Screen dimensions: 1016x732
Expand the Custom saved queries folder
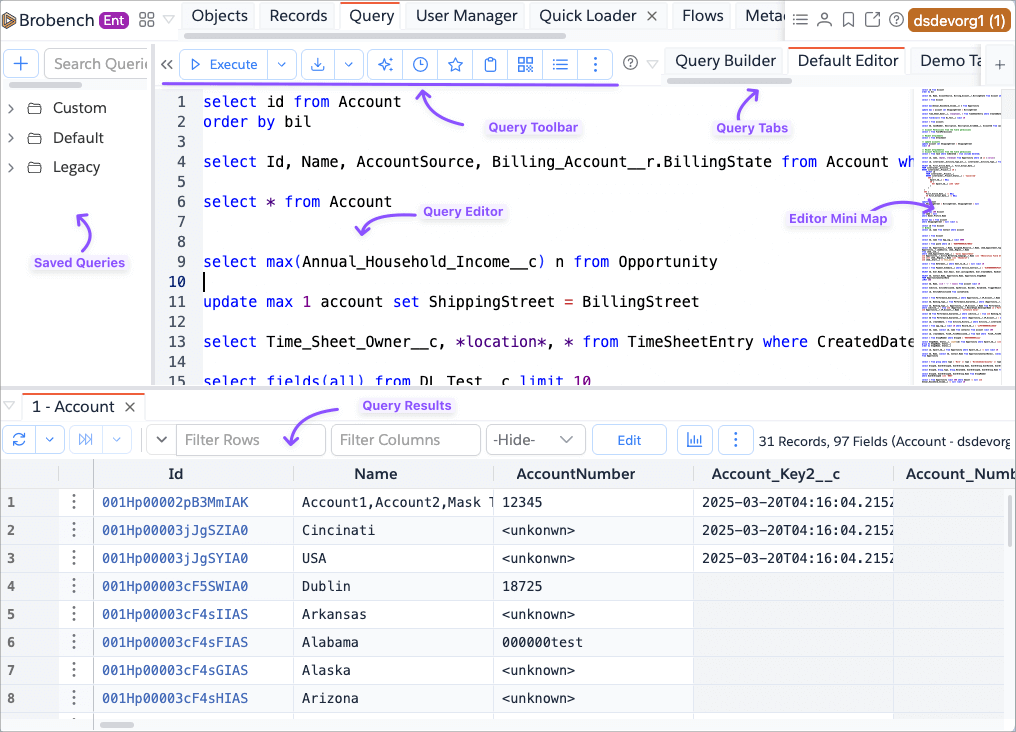click(x=11, y=108)
